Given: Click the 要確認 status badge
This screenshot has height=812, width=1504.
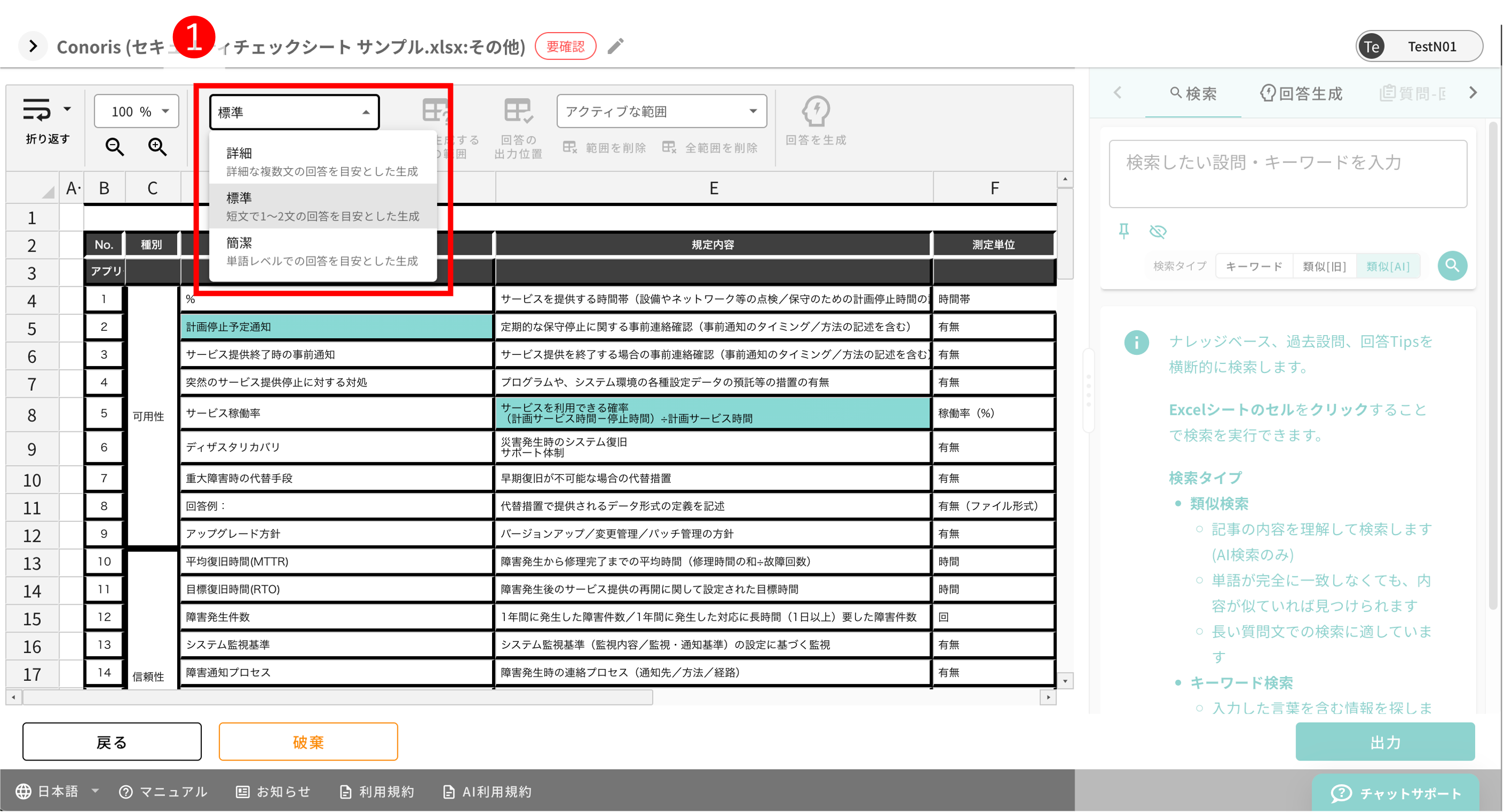Looking at the screenshot, I should (x=565, y=46).
